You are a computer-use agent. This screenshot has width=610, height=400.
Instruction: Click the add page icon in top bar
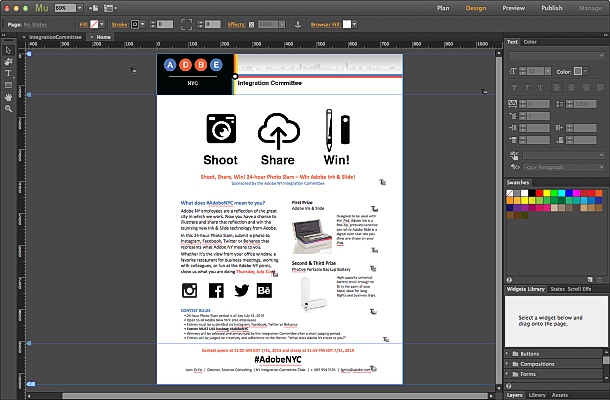[x=93, y=8]
